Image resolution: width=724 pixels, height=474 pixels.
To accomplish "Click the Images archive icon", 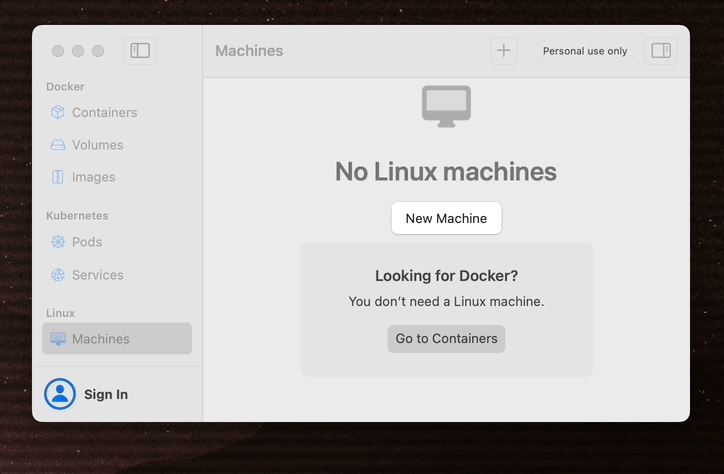I will click(x=58, y=177).
